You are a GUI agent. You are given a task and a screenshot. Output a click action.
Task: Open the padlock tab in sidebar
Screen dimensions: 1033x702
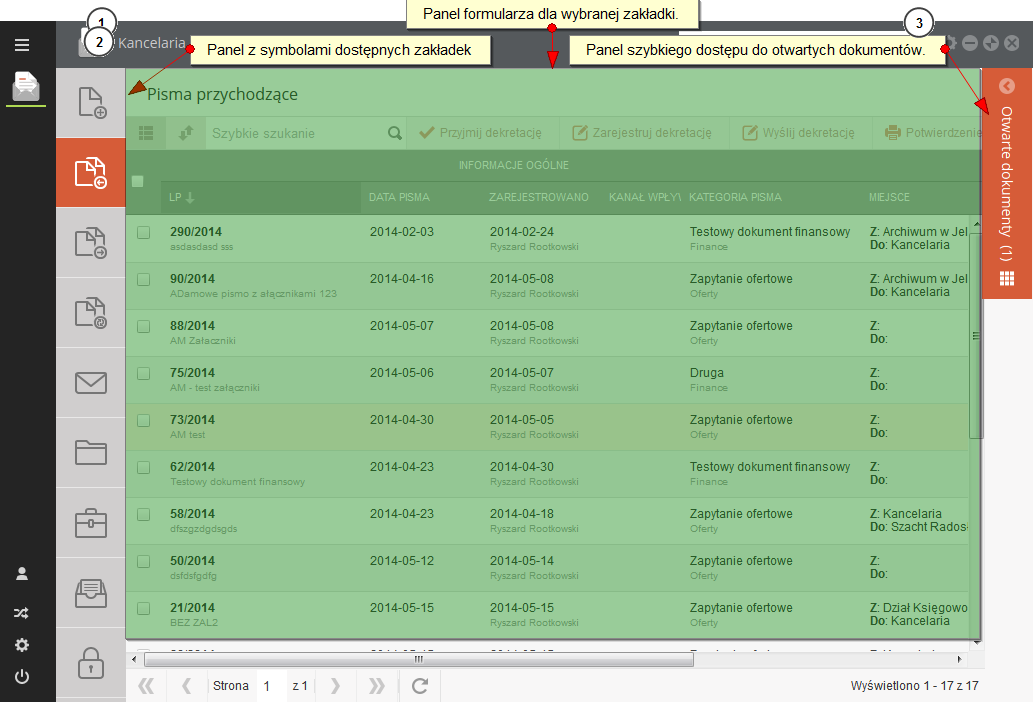point(91,662)
